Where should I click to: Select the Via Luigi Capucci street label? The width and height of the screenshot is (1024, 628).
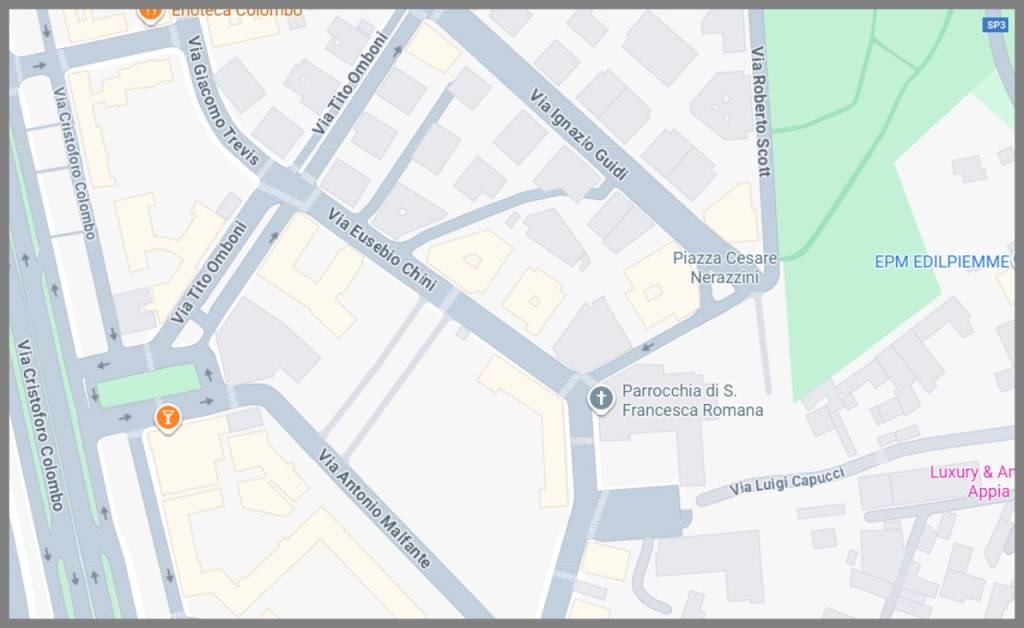787,481
